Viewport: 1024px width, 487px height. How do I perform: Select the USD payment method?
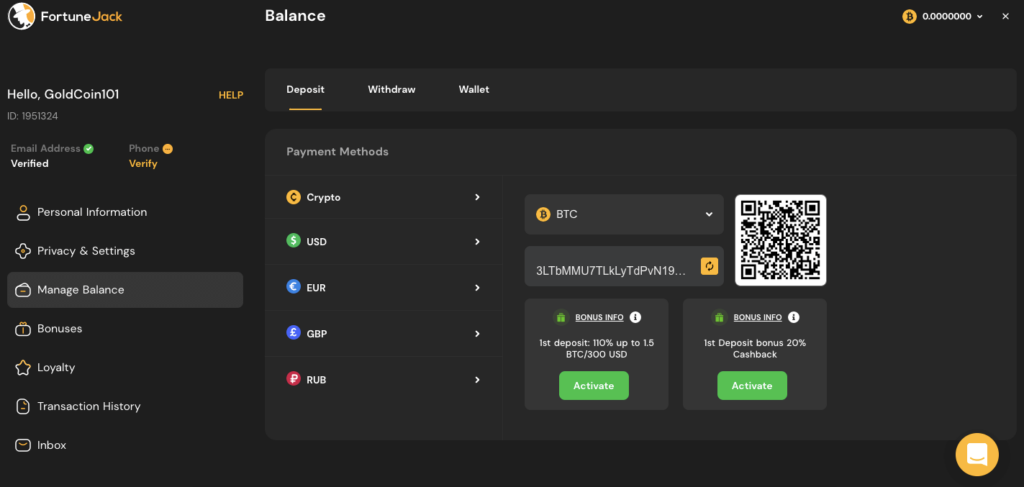pos(383,242)
